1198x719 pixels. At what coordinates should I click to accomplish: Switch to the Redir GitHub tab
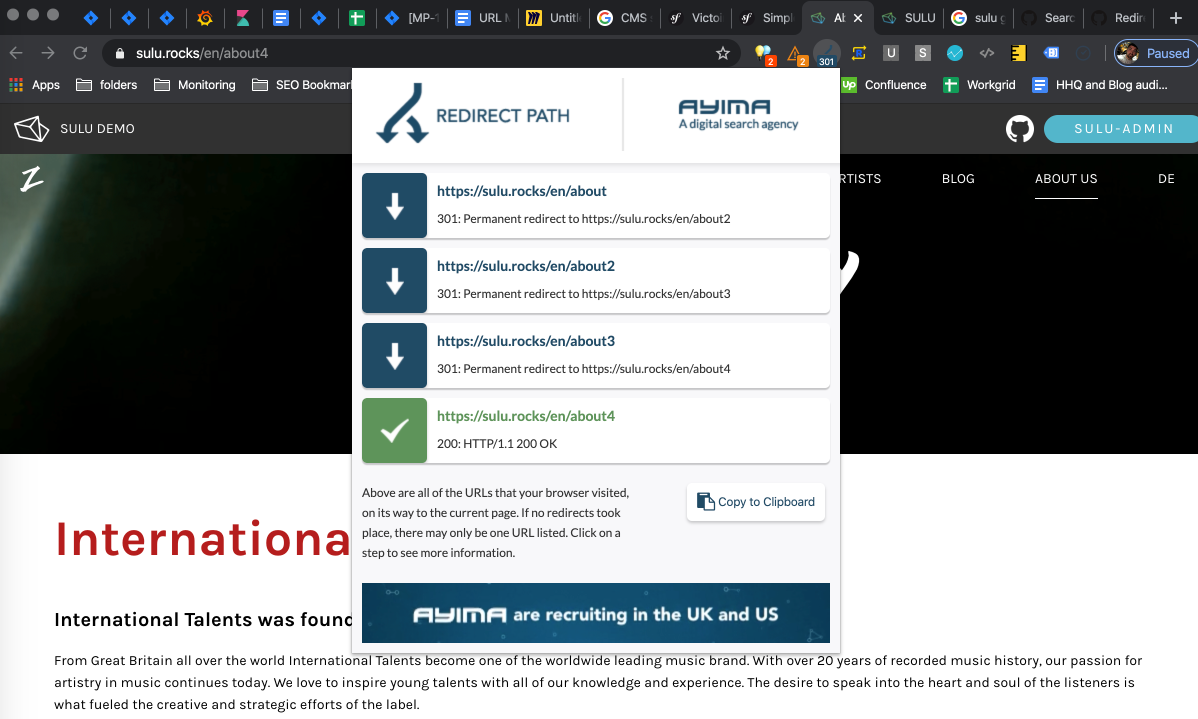point(1120,18)
